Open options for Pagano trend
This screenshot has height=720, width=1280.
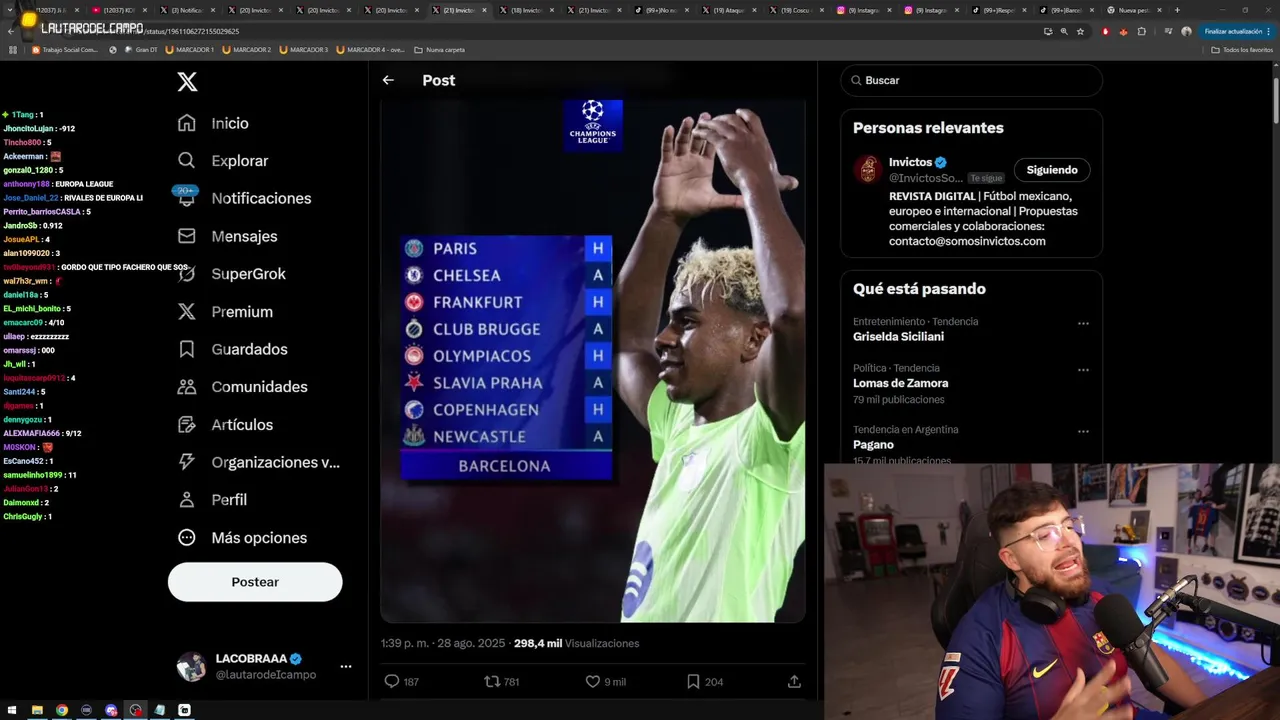tap(1083, 432)
